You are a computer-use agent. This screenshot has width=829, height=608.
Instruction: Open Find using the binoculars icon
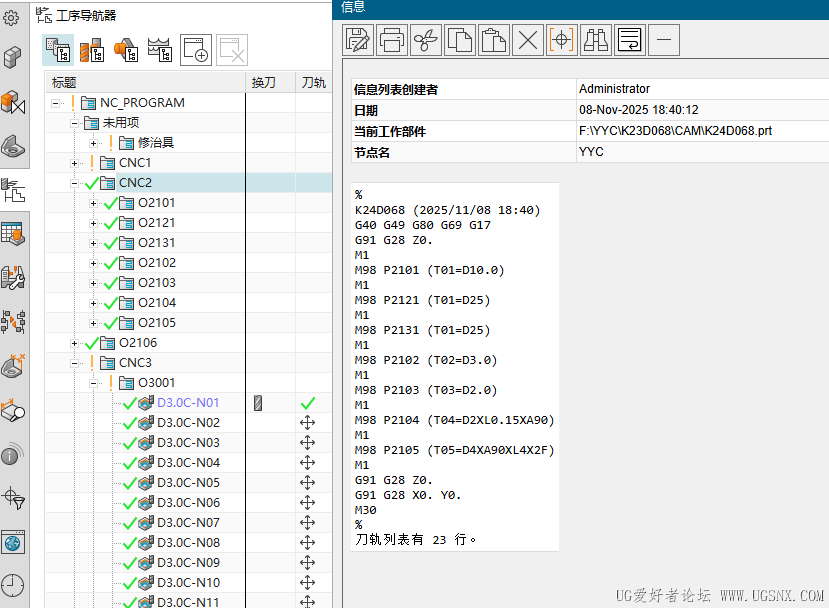pos(595,40)
